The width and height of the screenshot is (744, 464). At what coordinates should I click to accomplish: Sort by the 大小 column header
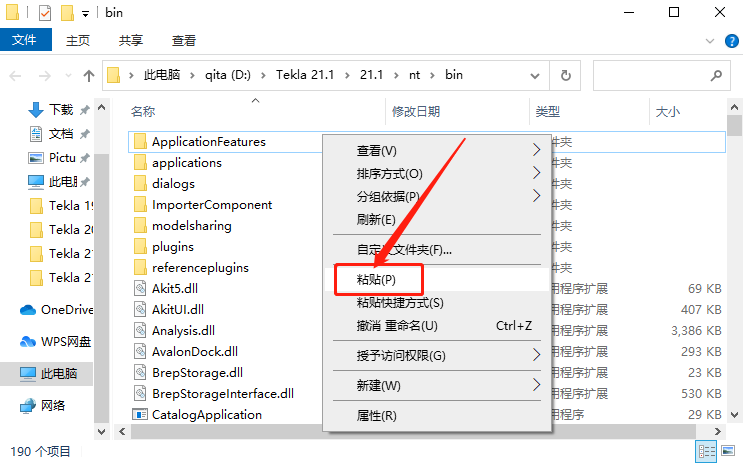(688, 111)
